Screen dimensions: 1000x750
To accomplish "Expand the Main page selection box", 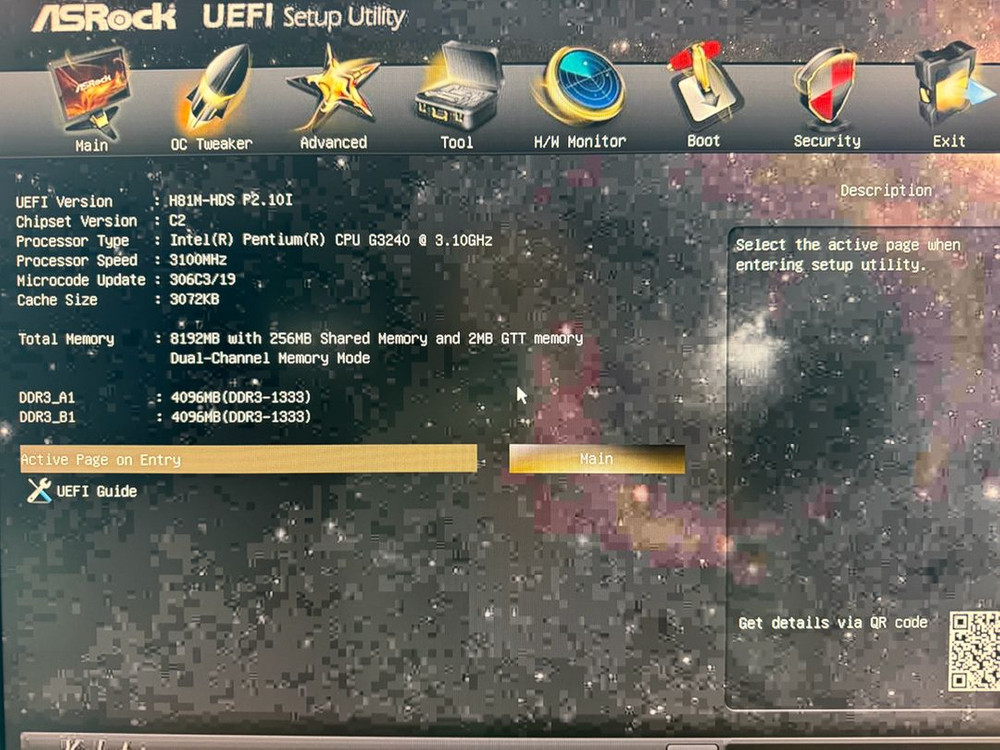I will point(596,459).
